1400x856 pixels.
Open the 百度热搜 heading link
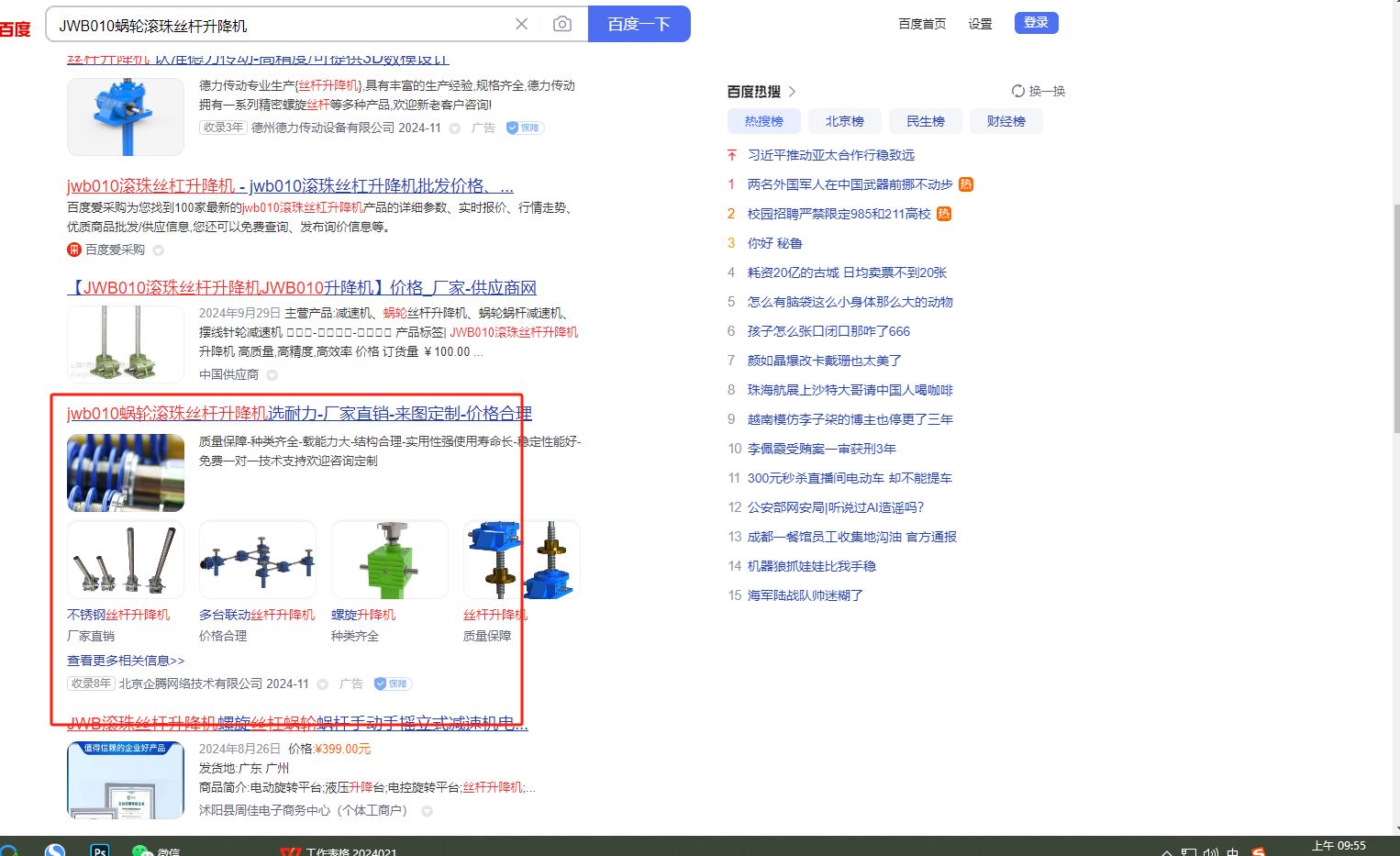click(x=761, y=92)
